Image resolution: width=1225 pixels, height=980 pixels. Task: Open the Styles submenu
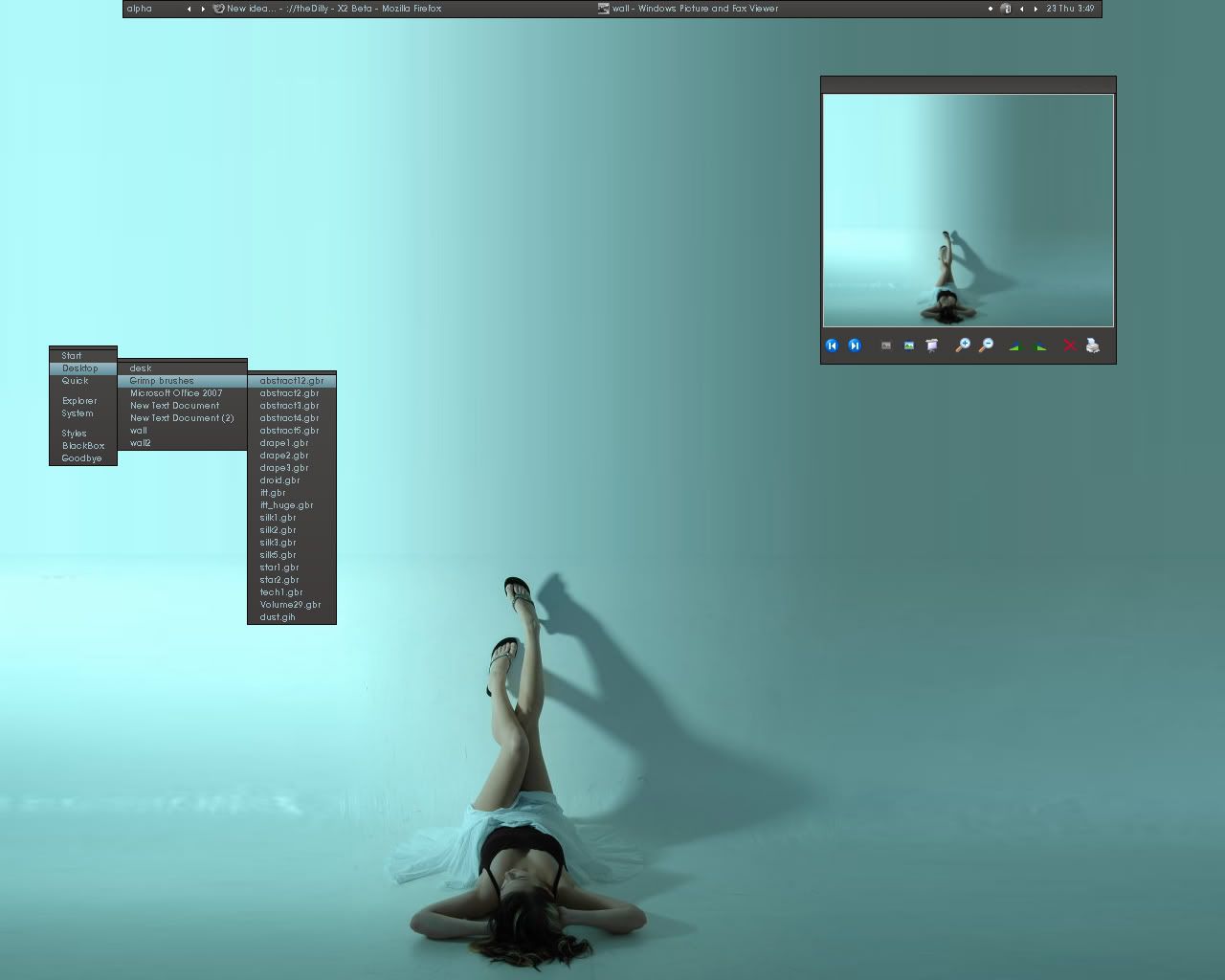(x=83, y=434)
